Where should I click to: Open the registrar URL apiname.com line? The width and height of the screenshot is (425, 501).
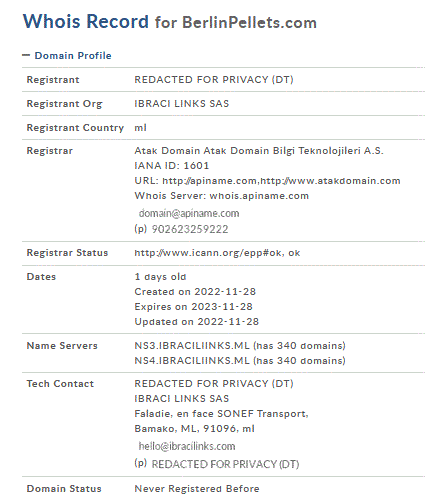pyautogui.click(x=267, y=181)
